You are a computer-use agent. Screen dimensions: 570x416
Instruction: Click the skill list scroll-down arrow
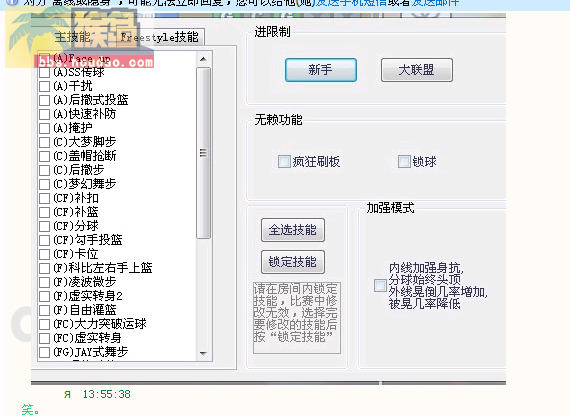(203, 353)
